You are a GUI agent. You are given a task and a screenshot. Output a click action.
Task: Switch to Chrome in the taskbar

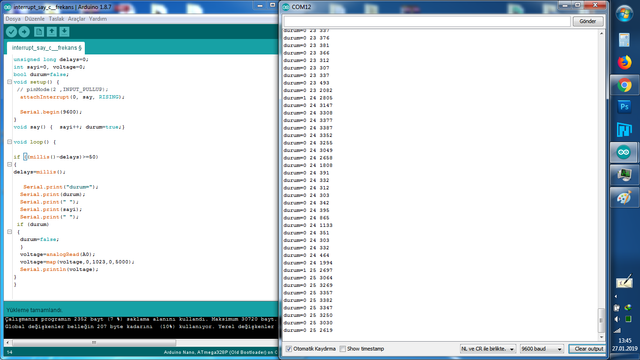pyautogui.click(x=624, y=85)
